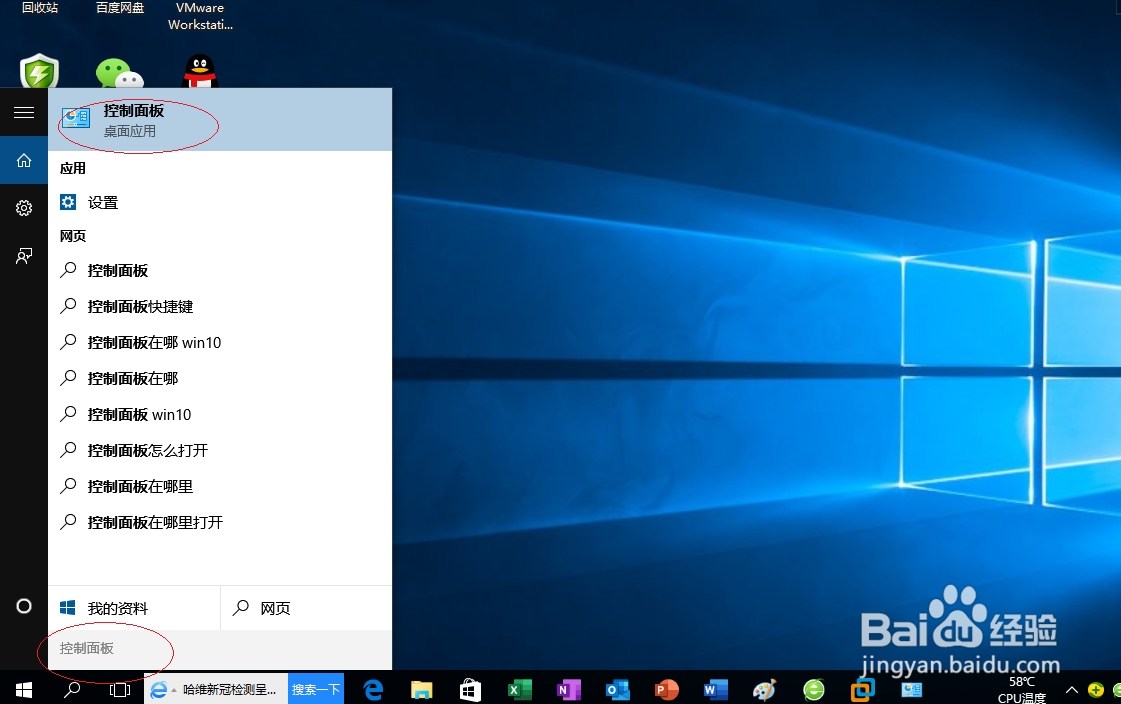The width and height of the screenshot is (1121, 704).
Task: Open PowerPoint from the taskbar
Action: [x=665, y=690]
